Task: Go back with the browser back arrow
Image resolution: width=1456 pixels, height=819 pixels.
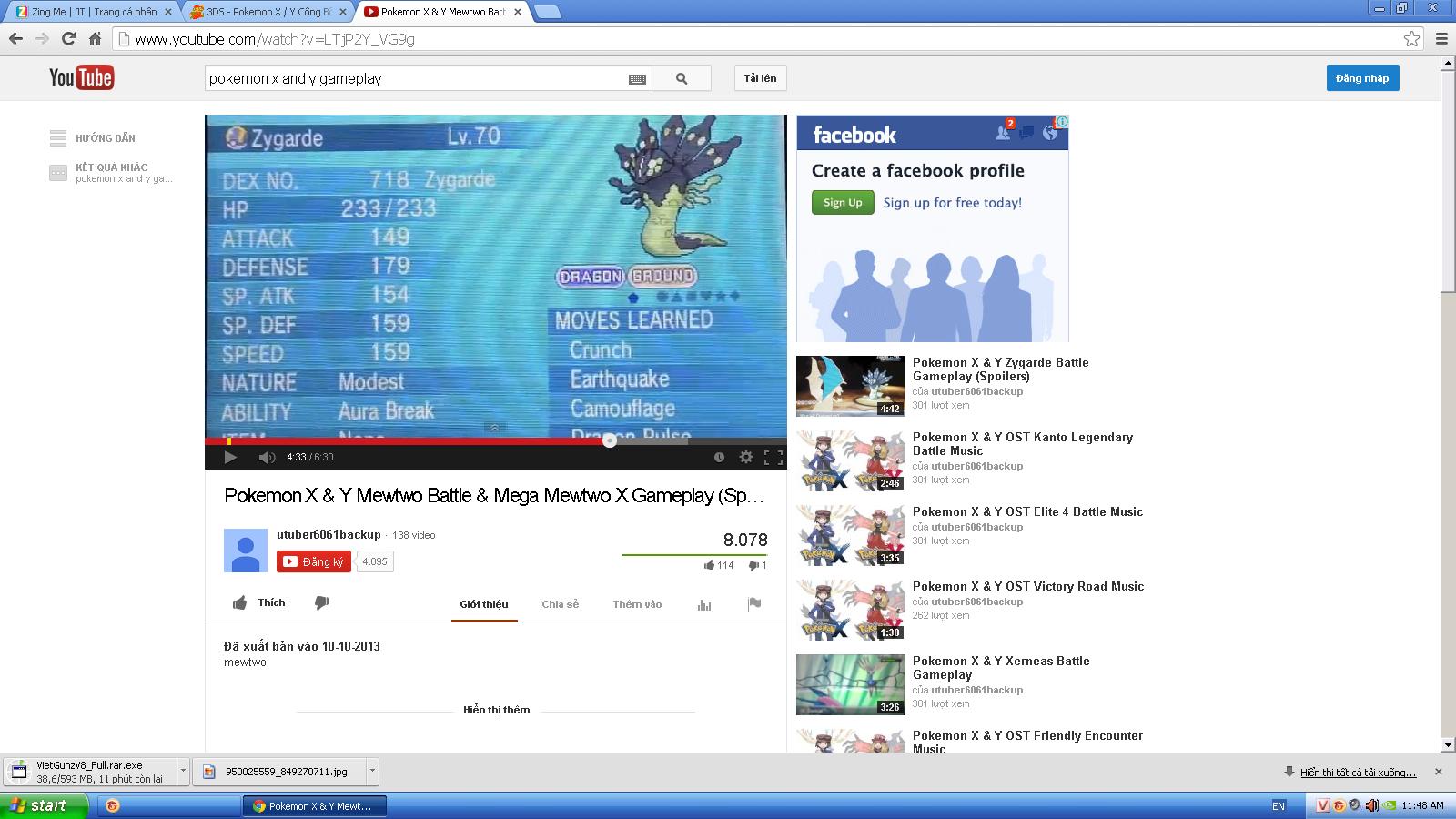Action: click(15, 39)
